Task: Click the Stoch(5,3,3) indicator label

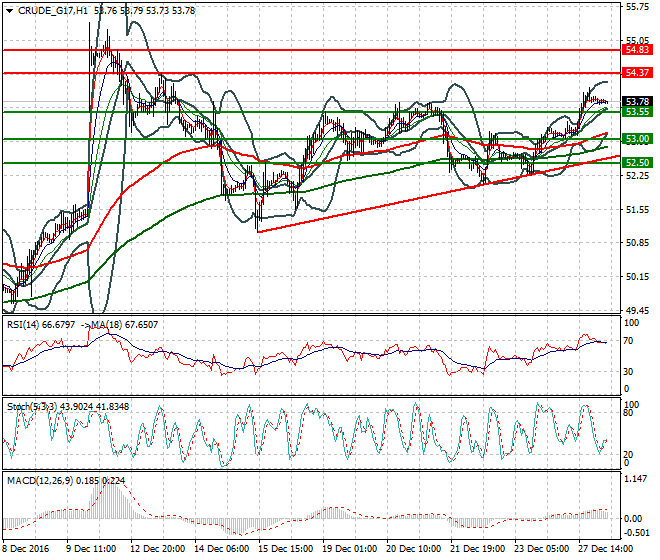Action: point(32,406)
